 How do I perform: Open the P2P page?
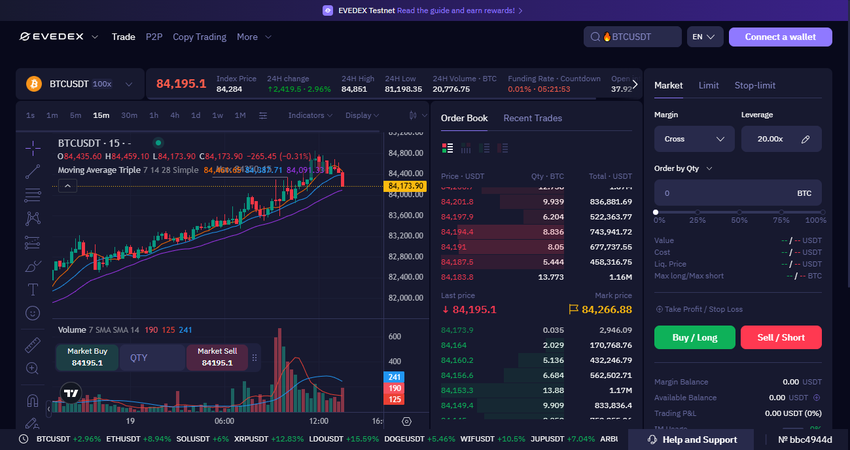coord(154,37)
